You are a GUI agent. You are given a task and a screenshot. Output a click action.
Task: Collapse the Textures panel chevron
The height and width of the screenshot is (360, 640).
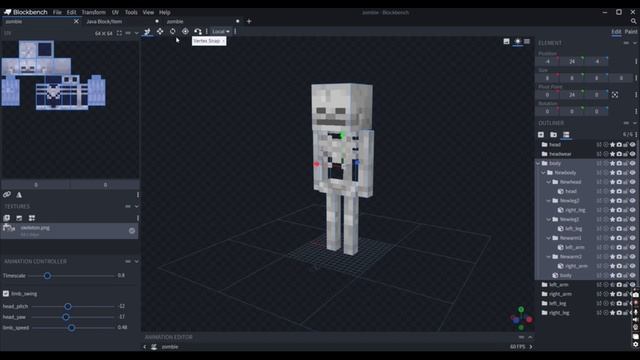[136, 207]
